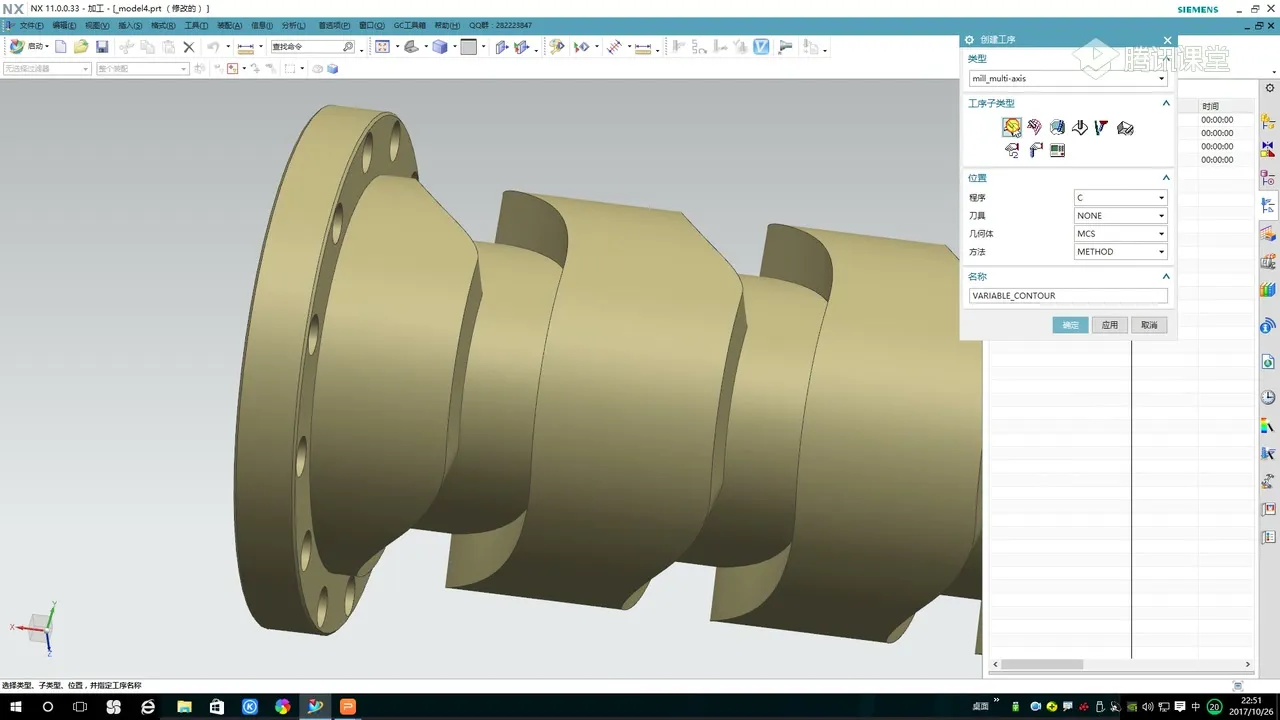
Task: Pick the last icon in second subtype row
Action: [x=1057, y=150]
